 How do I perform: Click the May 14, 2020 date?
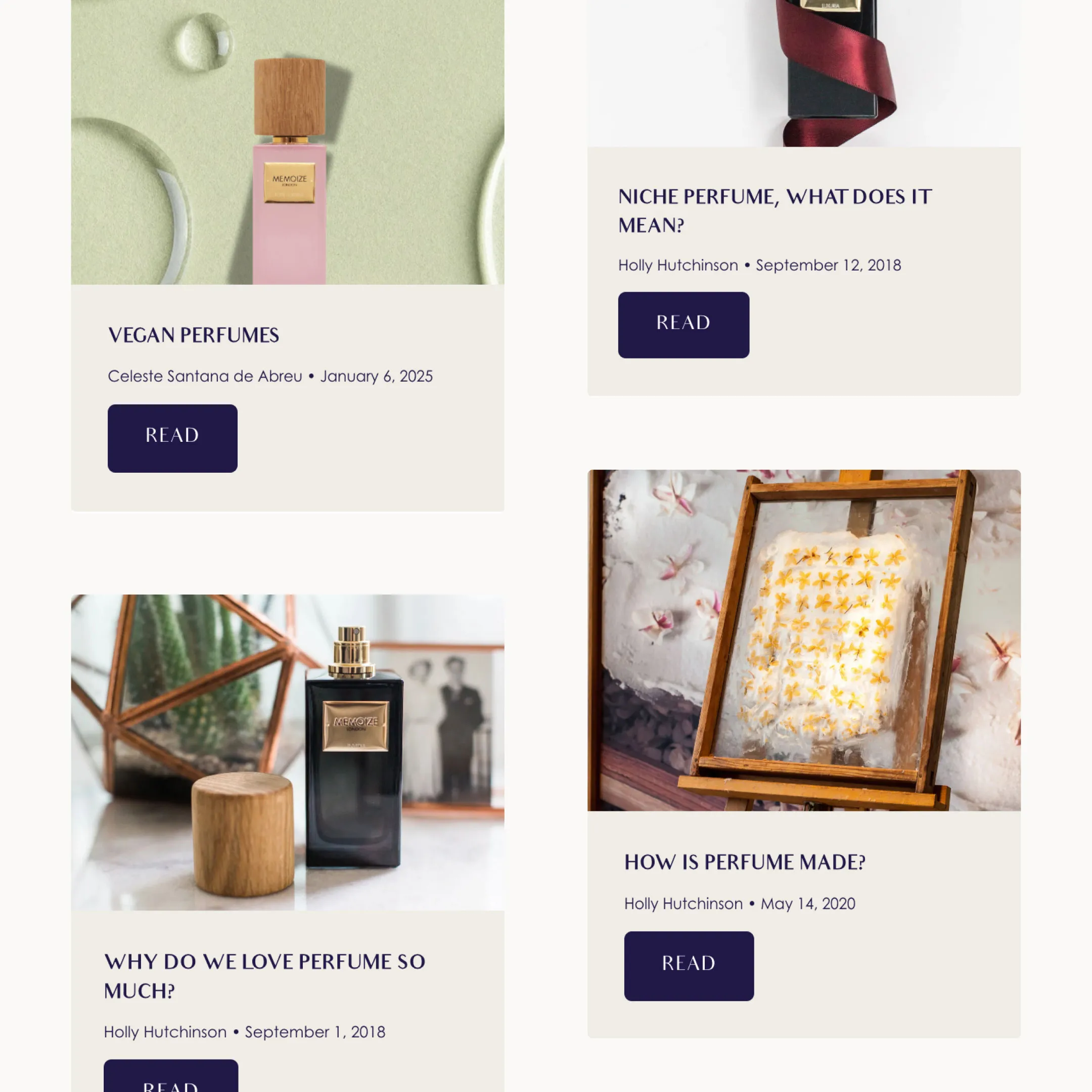point(808,904)
